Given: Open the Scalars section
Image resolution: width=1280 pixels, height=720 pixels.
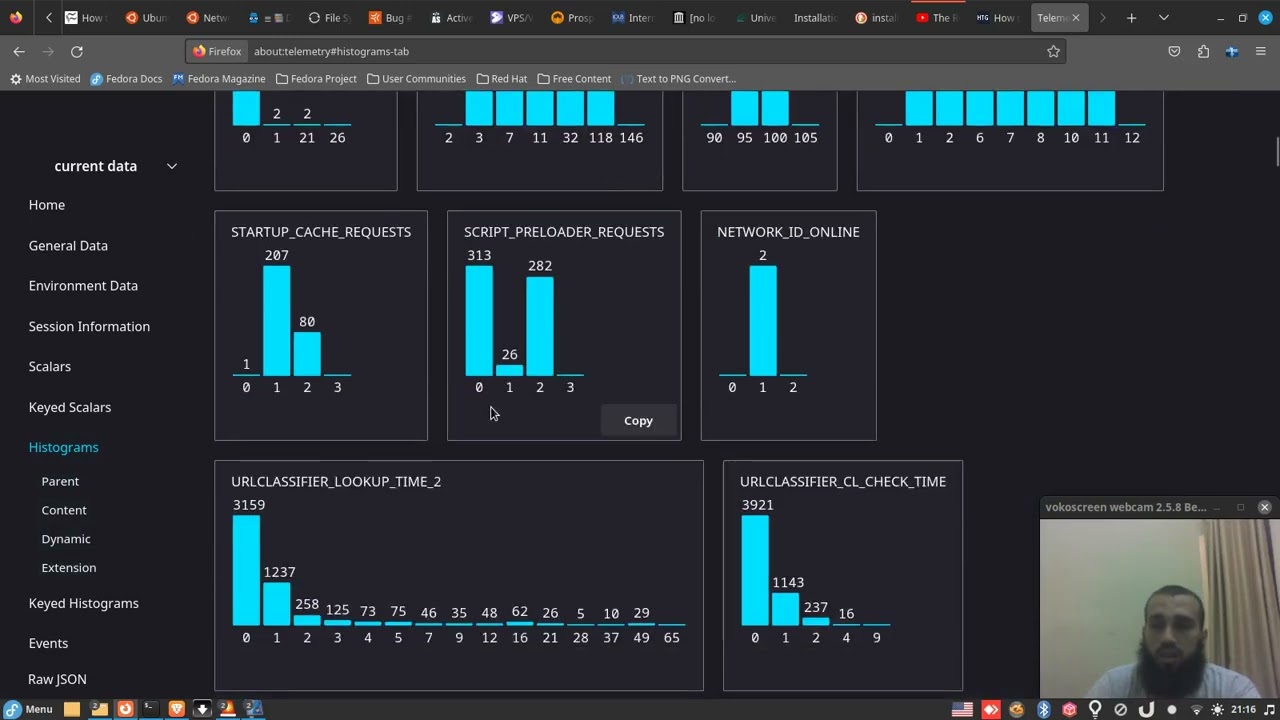Looking at the screenshot, I should [x=50, y=366].
